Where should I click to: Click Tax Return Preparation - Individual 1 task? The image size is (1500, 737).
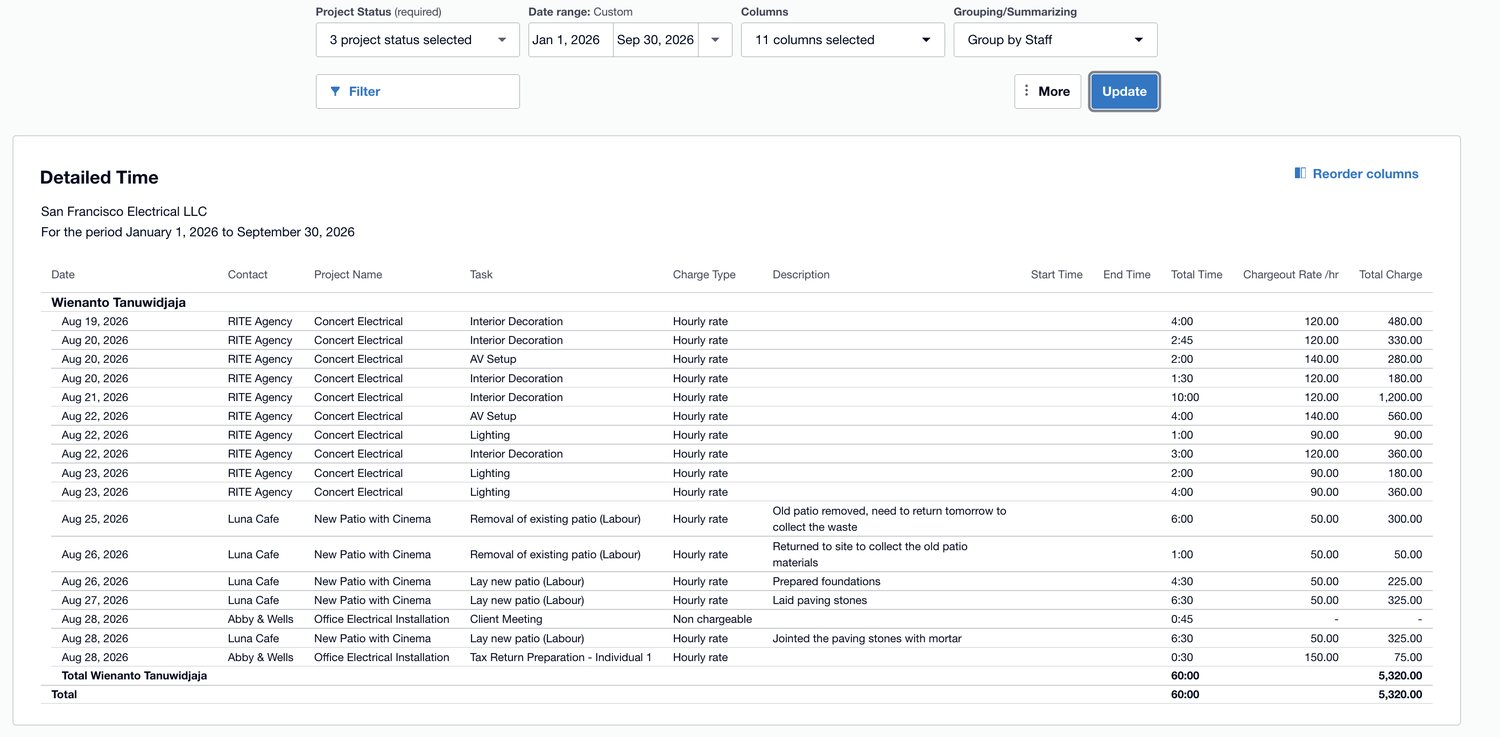click(561, 657)
